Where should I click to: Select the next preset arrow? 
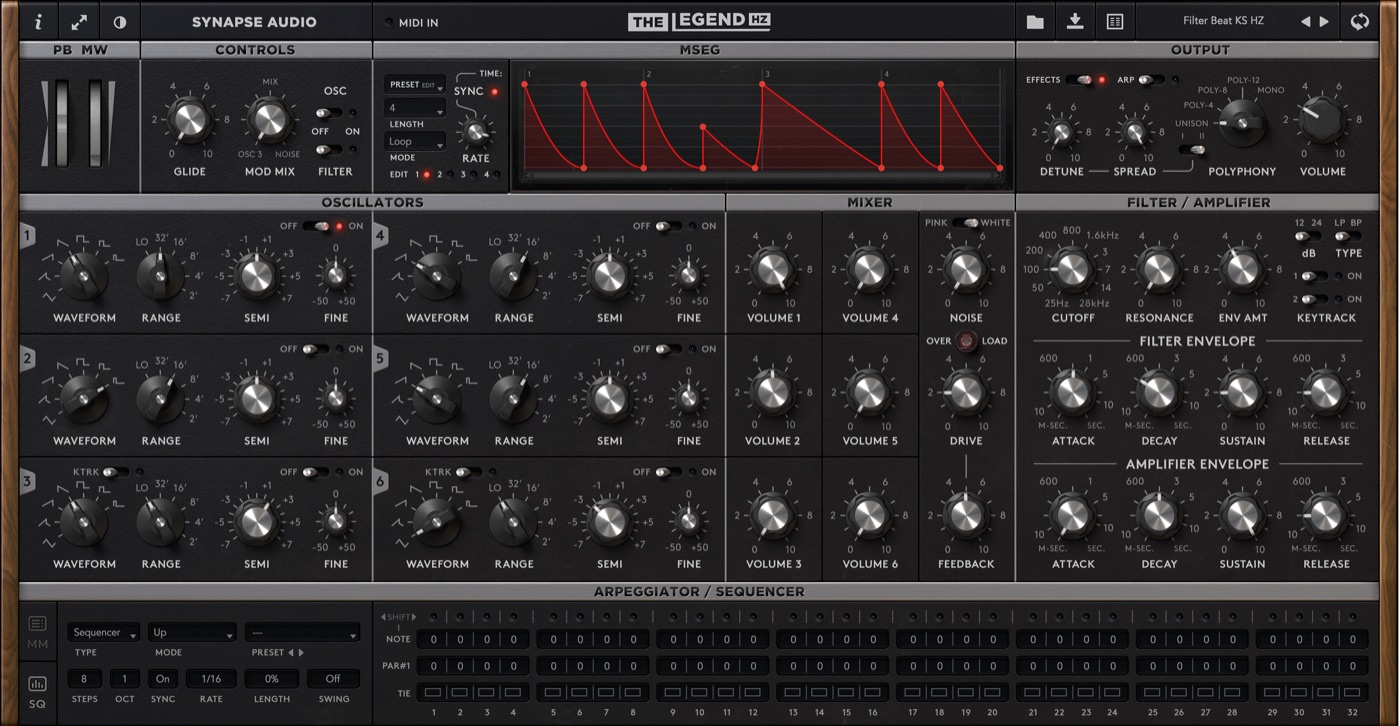pos(1324,21)
